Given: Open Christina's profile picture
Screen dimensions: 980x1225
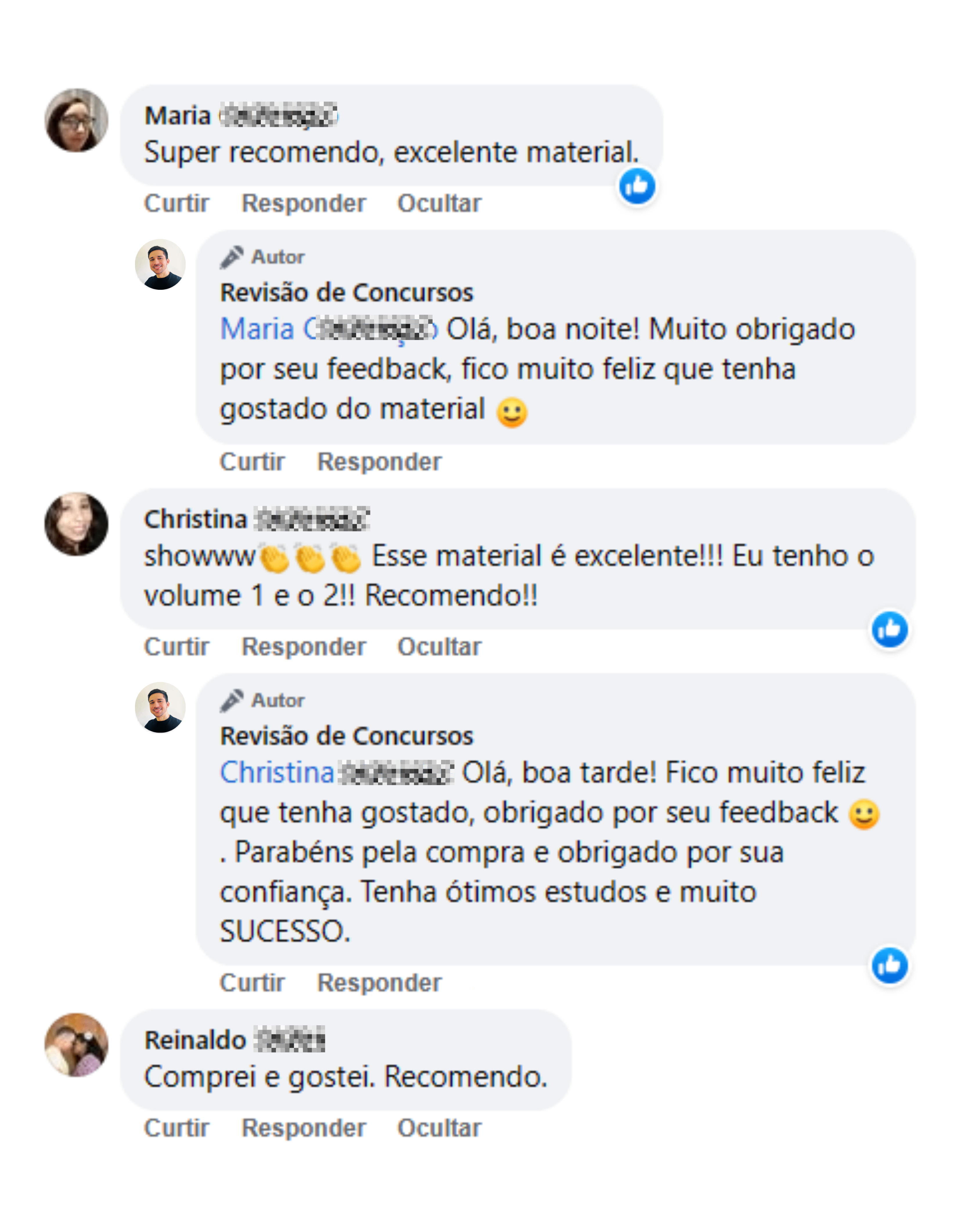Looking at the screenshot, I should tap(77, 524).
